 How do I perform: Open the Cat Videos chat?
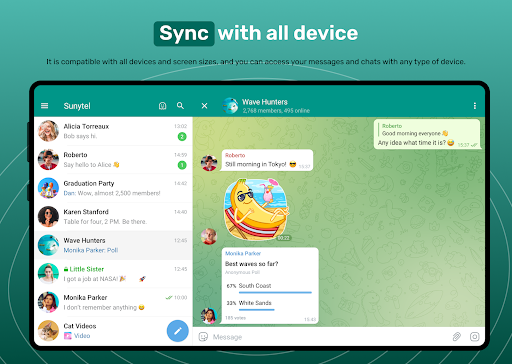(113, 331)
